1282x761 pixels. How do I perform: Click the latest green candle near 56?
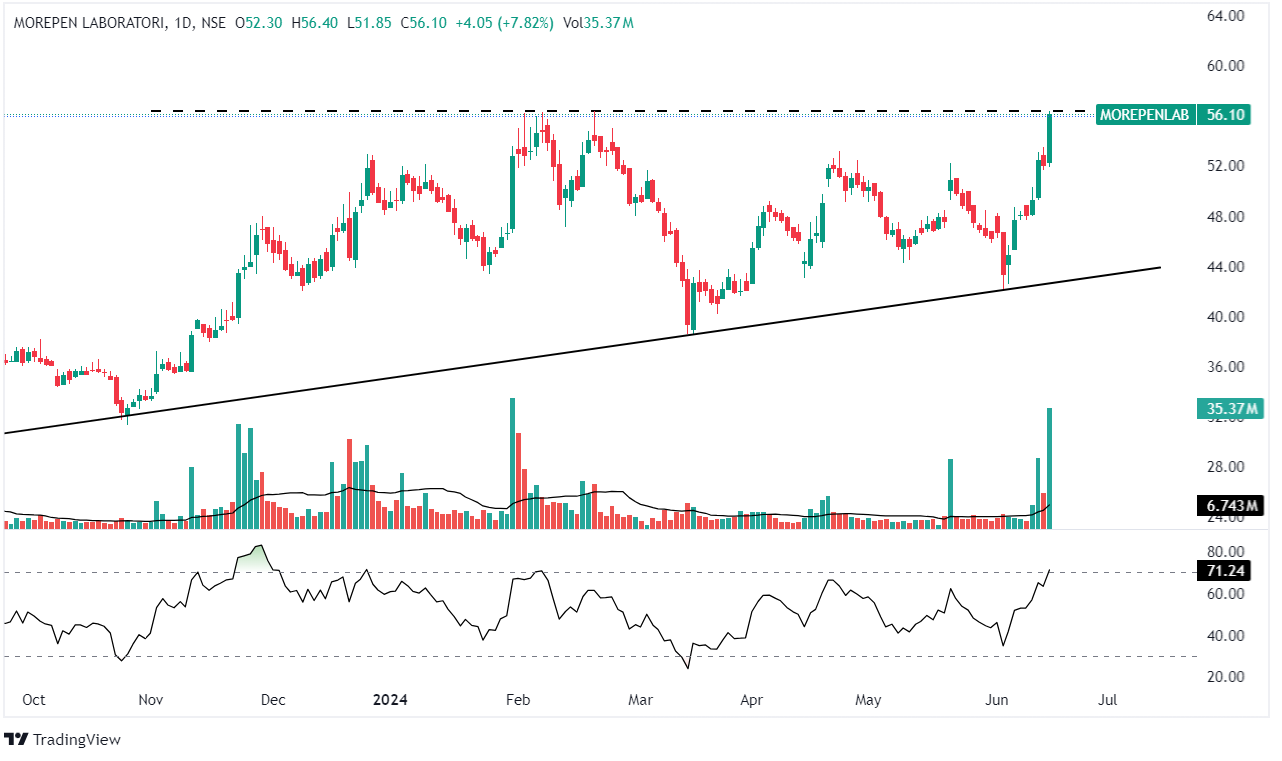[1050, 138]
